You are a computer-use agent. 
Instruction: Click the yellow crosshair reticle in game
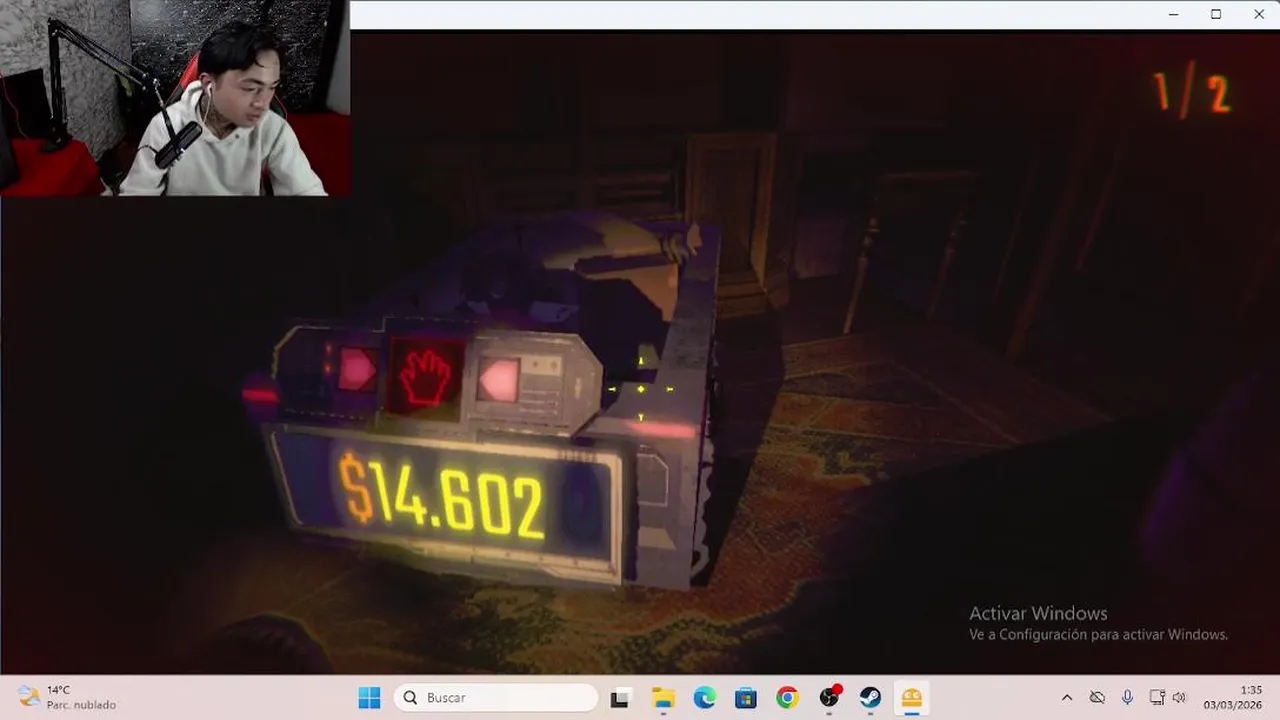coord(641,389)
